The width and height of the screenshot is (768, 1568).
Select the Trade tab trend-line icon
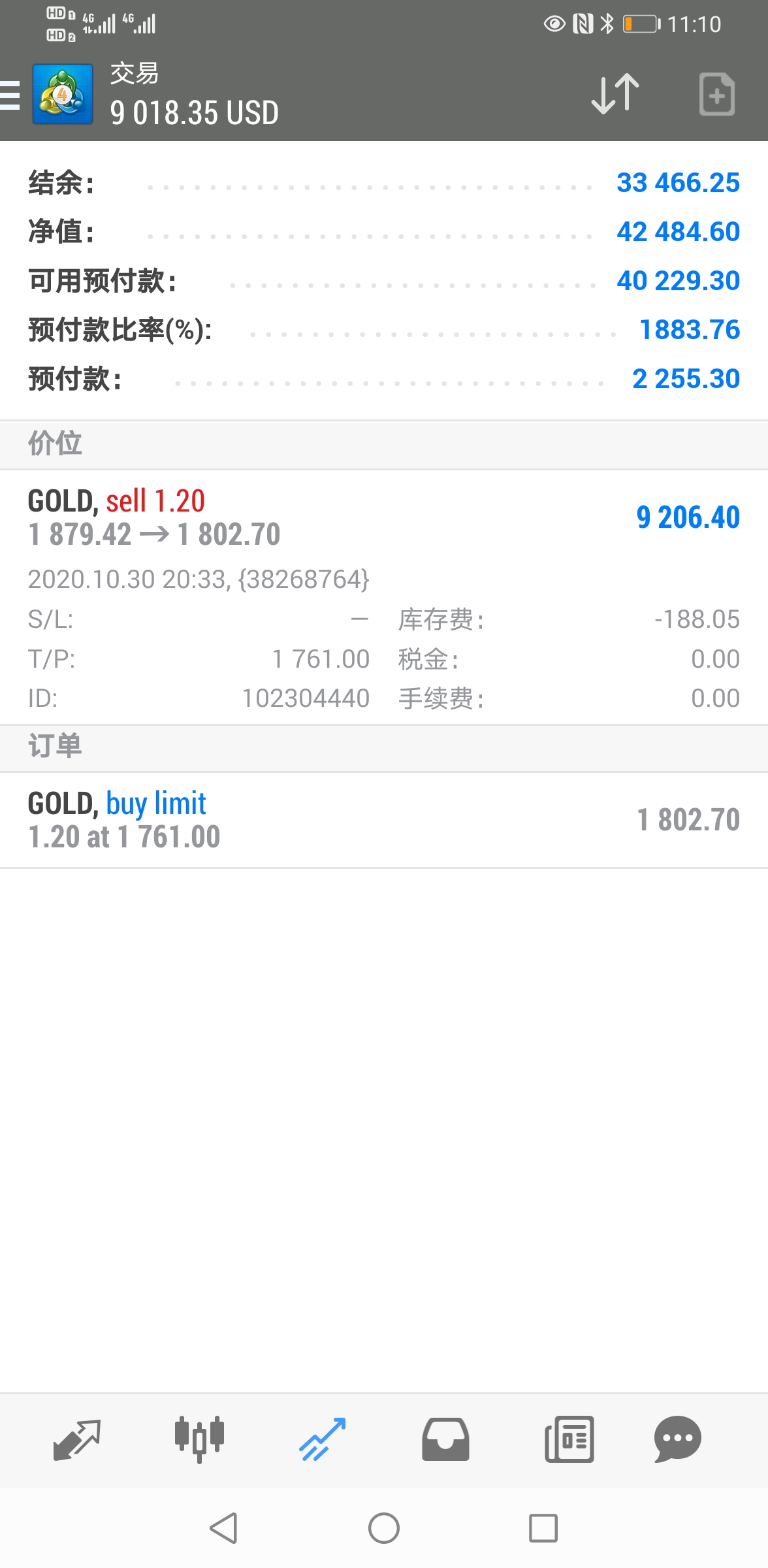click(x=322, y=1439)
